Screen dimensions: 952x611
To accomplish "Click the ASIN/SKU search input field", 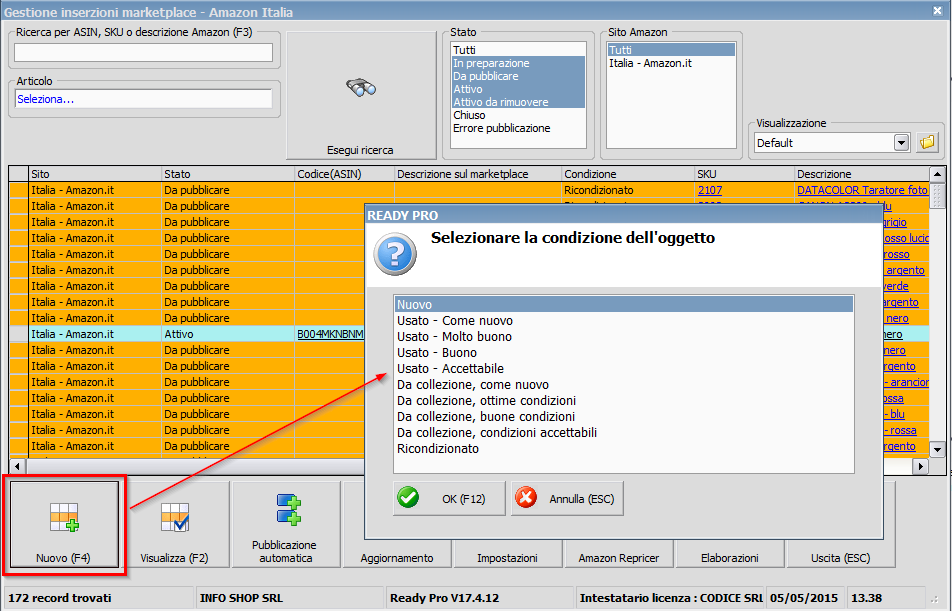I will (143, 53).
